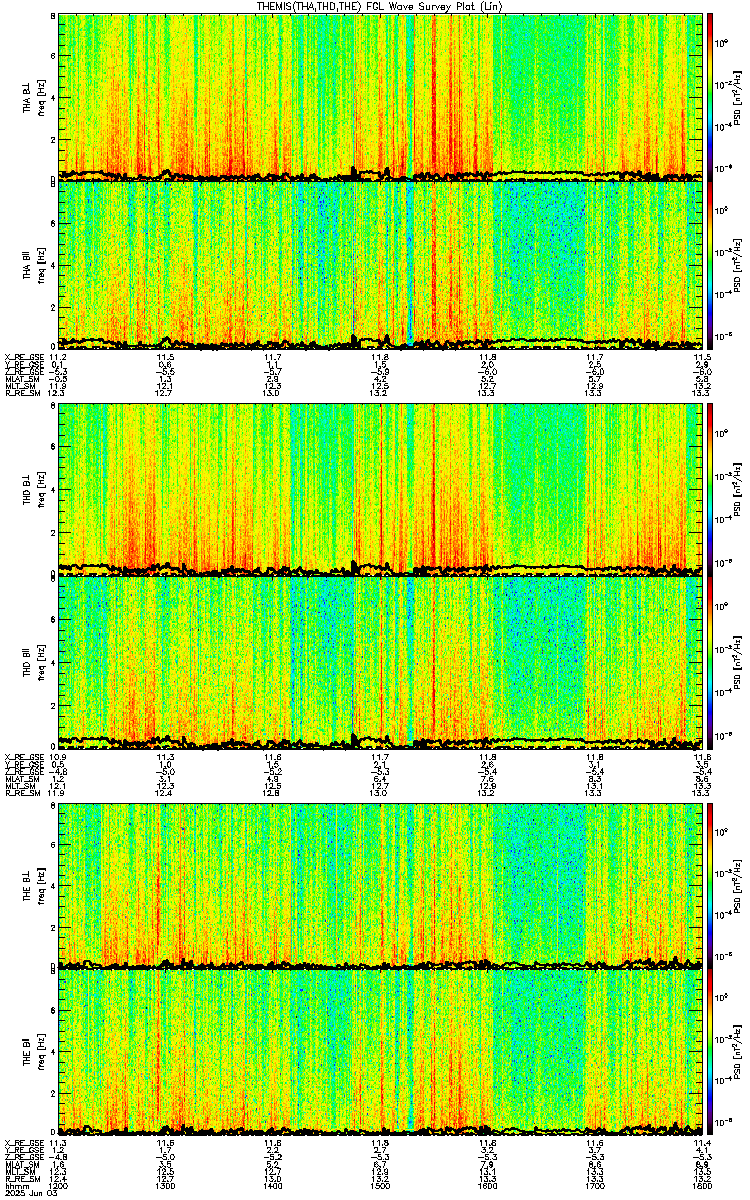The width and height of the screenshot is (750, 1200).
Task: Click the hhmm time-axis label
Action: tap(15, 1187)
